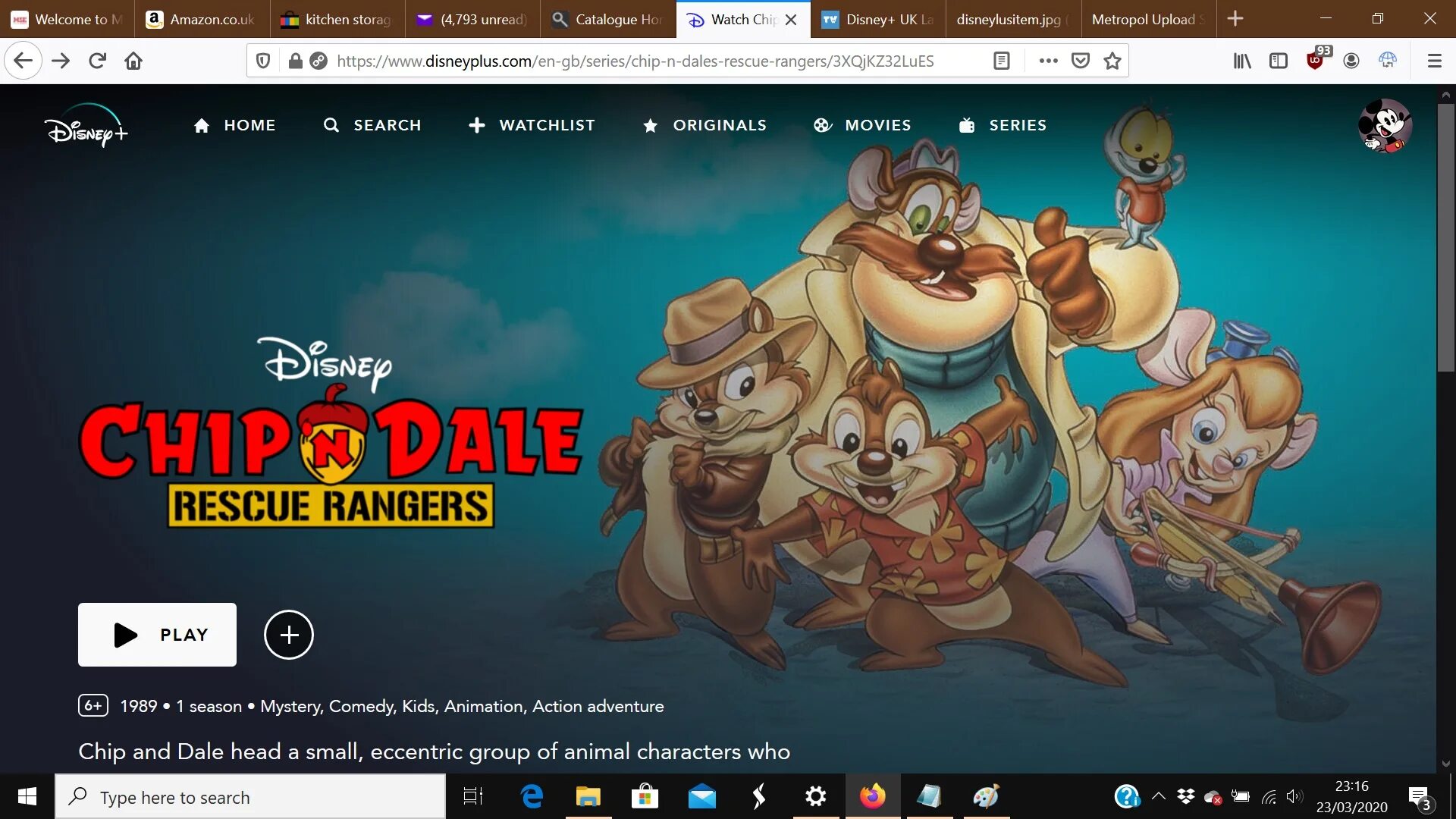Click the permissions icon in address bar
Image resolution: width=1456 pixels, height=819 pixels.
318,61
